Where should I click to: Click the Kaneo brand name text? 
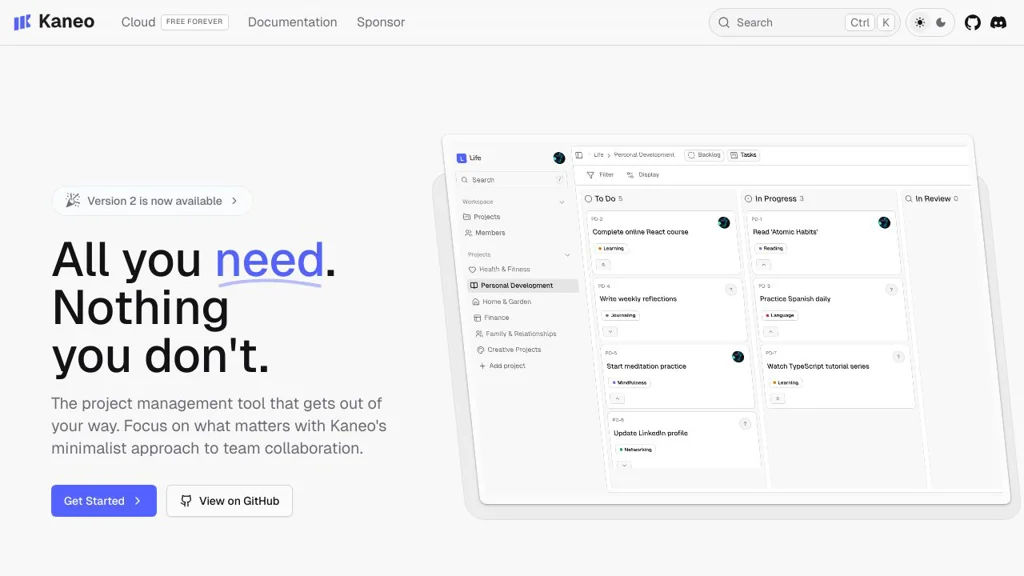(67, 22)
